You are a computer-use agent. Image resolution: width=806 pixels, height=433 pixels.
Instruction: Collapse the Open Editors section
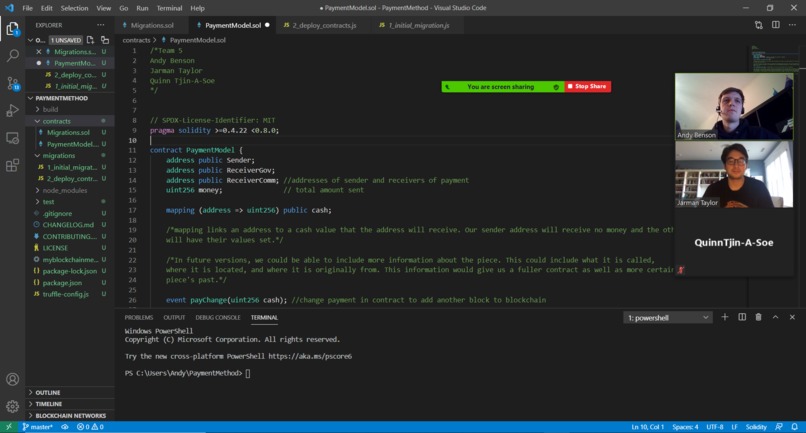click(30, 40)
